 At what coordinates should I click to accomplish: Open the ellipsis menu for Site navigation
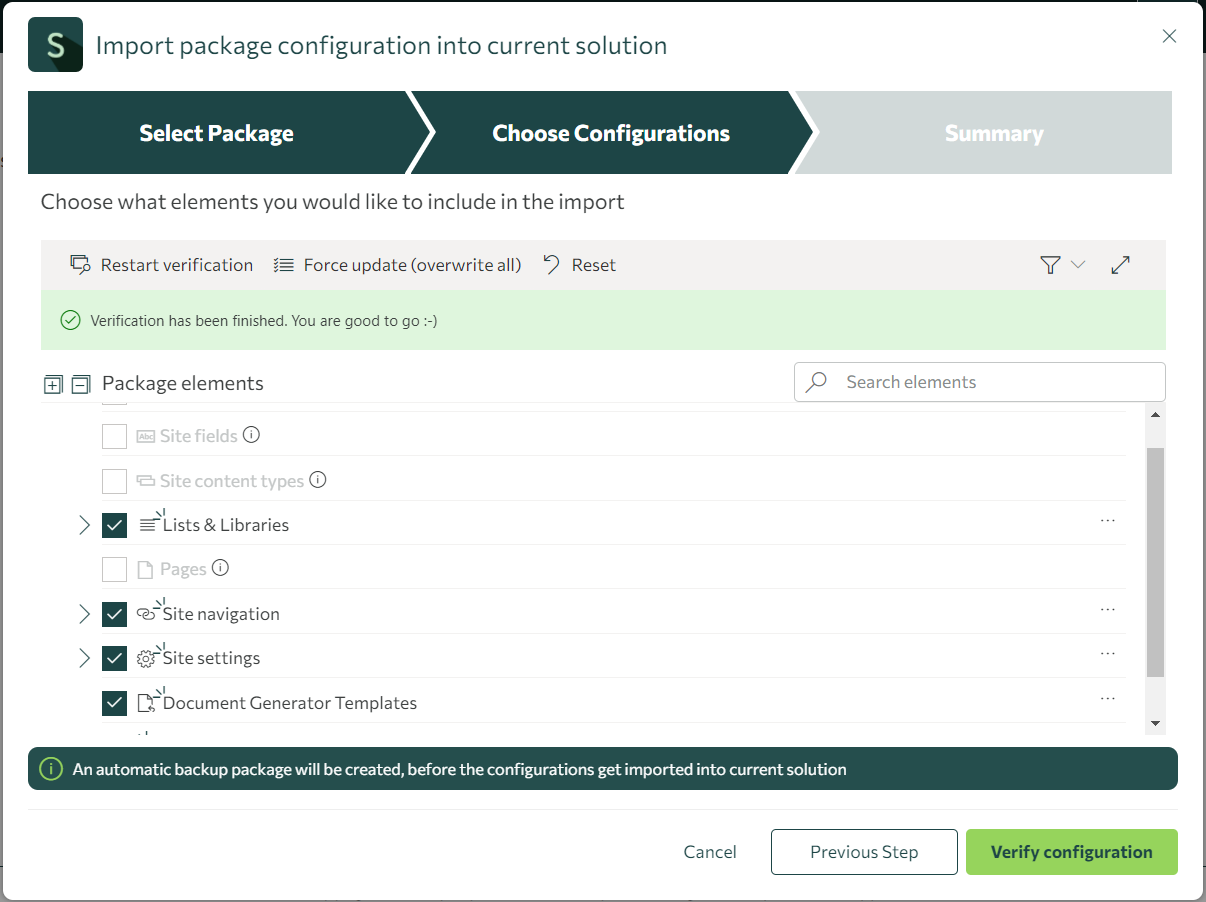pyautogui.click(x=1107, y=609)
